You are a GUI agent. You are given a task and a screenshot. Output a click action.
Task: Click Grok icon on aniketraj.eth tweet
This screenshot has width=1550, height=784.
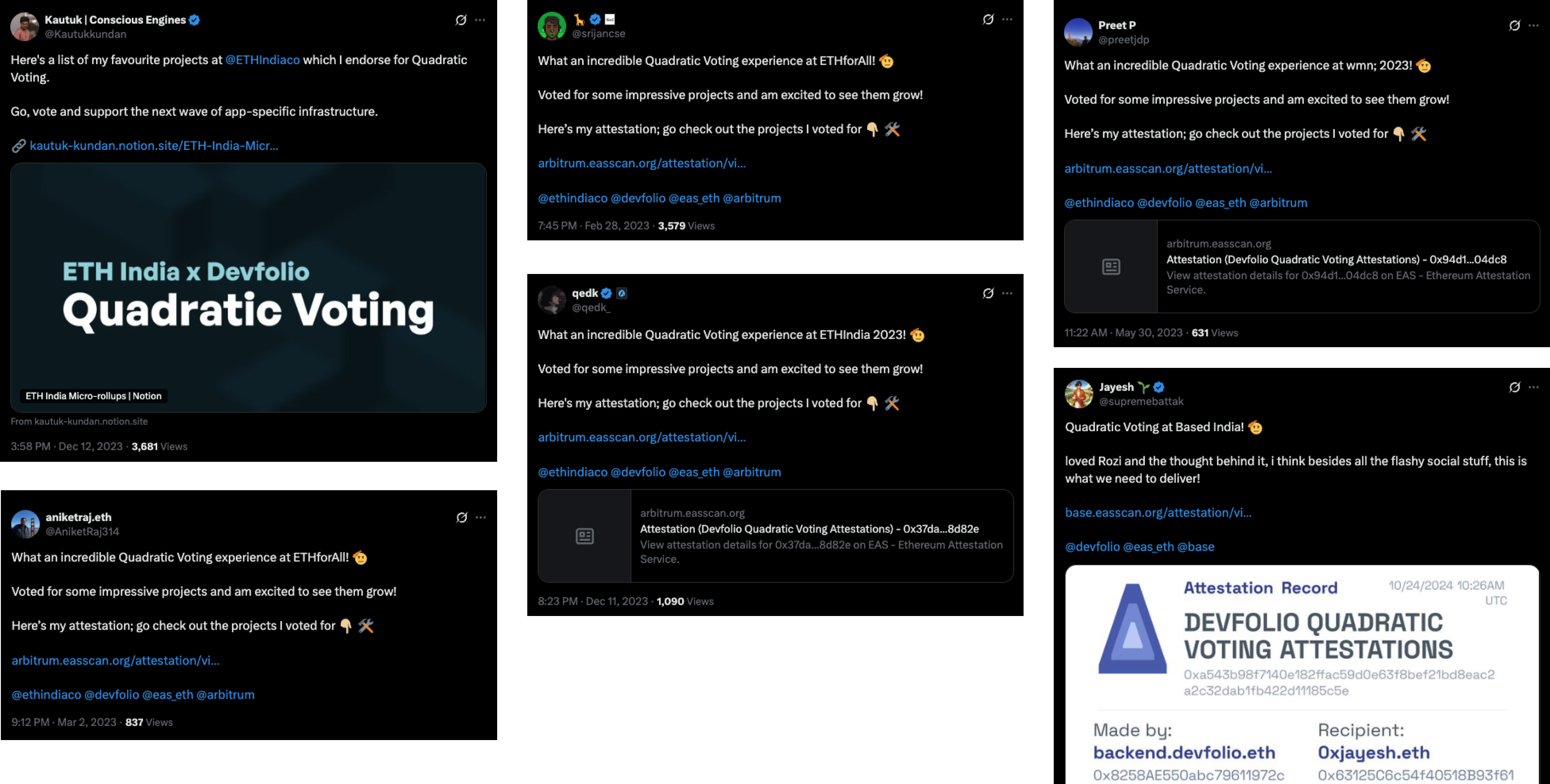click(461, 517)
